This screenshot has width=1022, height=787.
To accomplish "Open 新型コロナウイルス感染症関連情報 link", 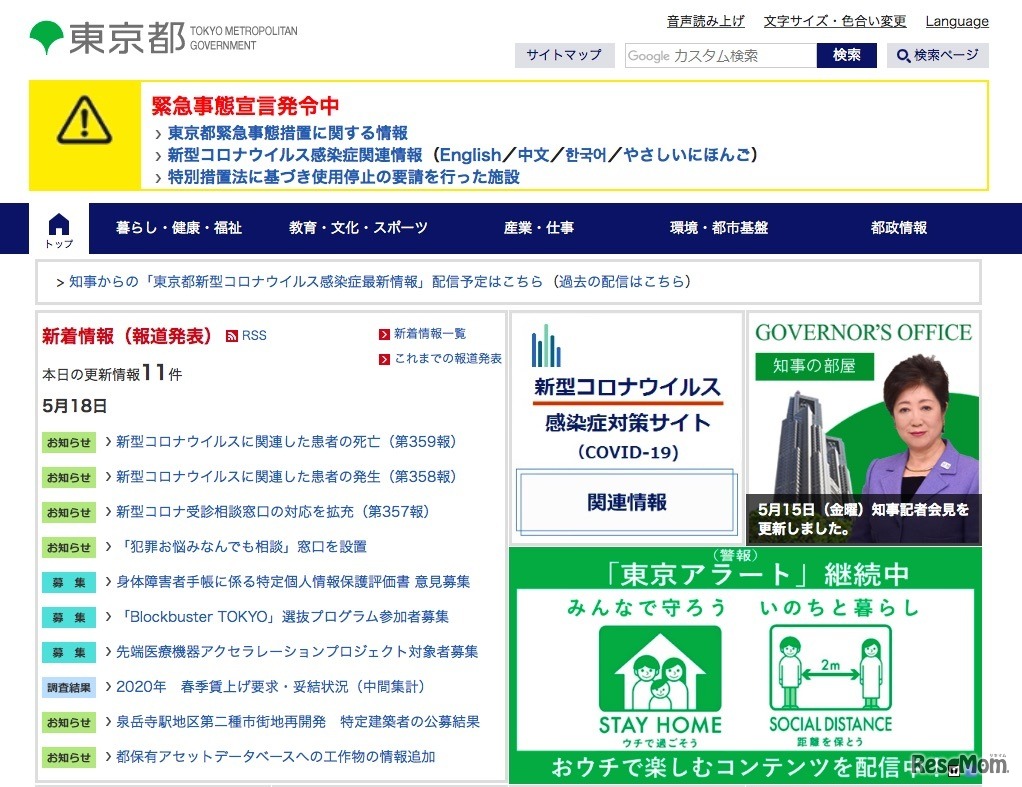I will pyautogui.click(x=295, y=155).
